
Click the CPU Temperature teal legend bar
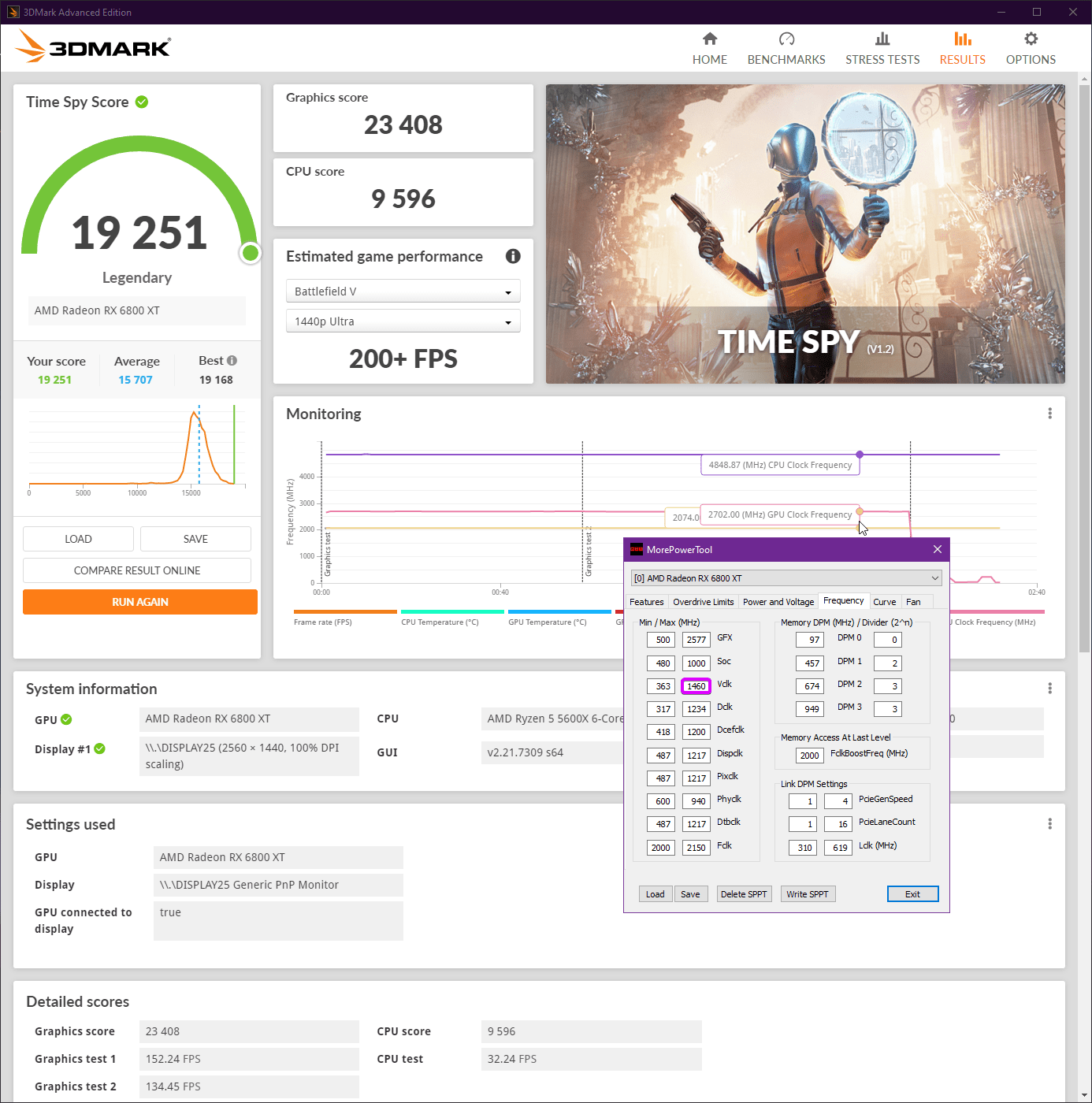[452, 611]
